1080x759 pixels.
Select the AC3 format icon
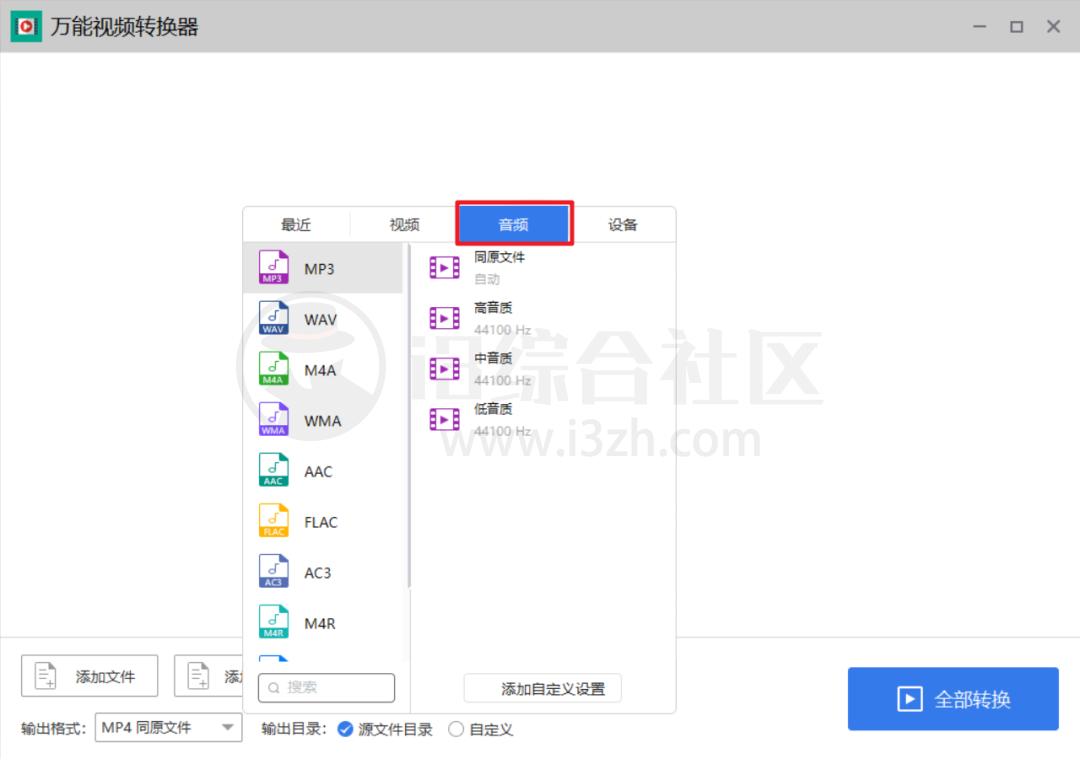[x=273, y=572]
